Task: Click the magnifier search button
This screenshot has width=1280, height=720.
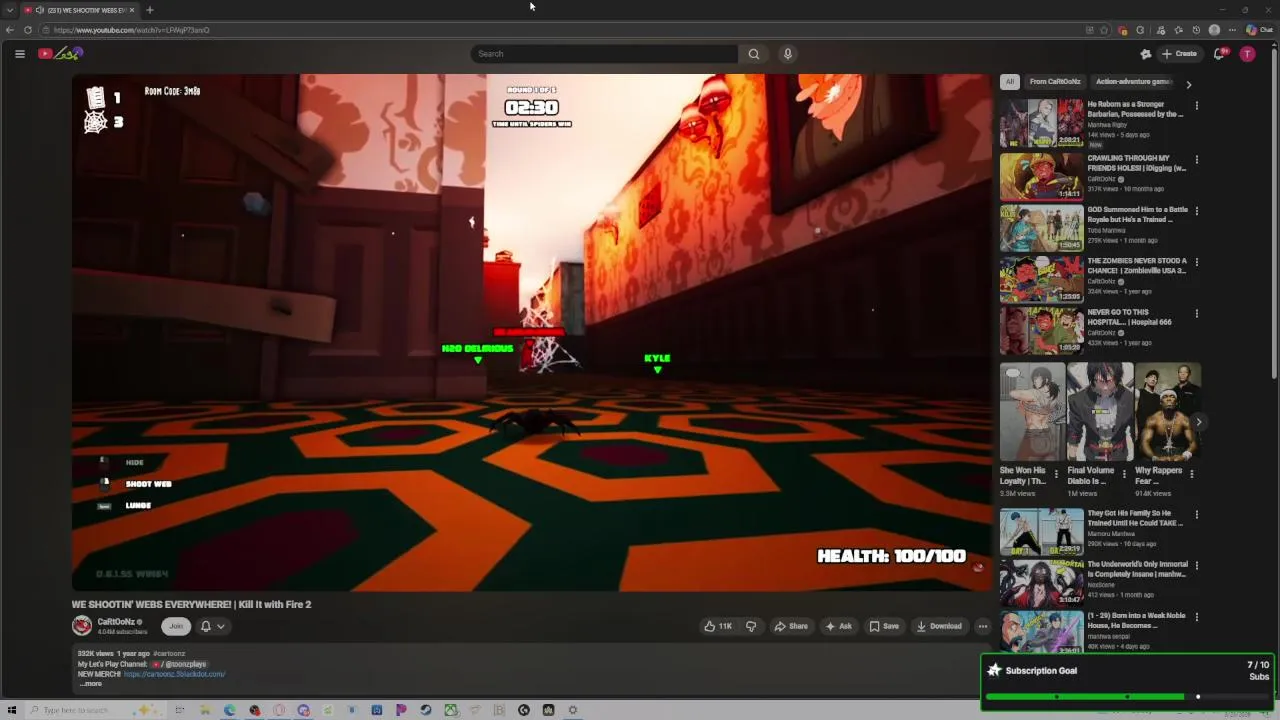Action: [x=754, y=54]
